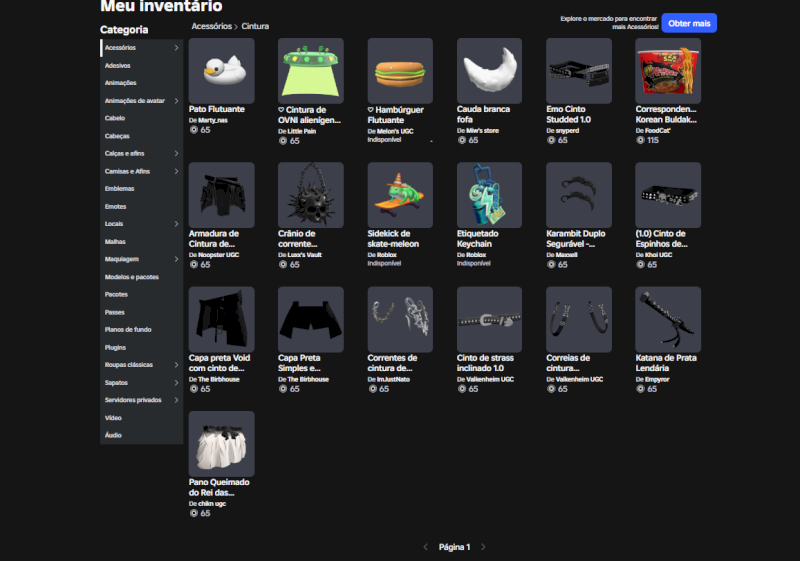Open the Correias de cintura thumbnail
Image resolution: width=800 pixels, height=561 pixels.
tap(579, 319)
